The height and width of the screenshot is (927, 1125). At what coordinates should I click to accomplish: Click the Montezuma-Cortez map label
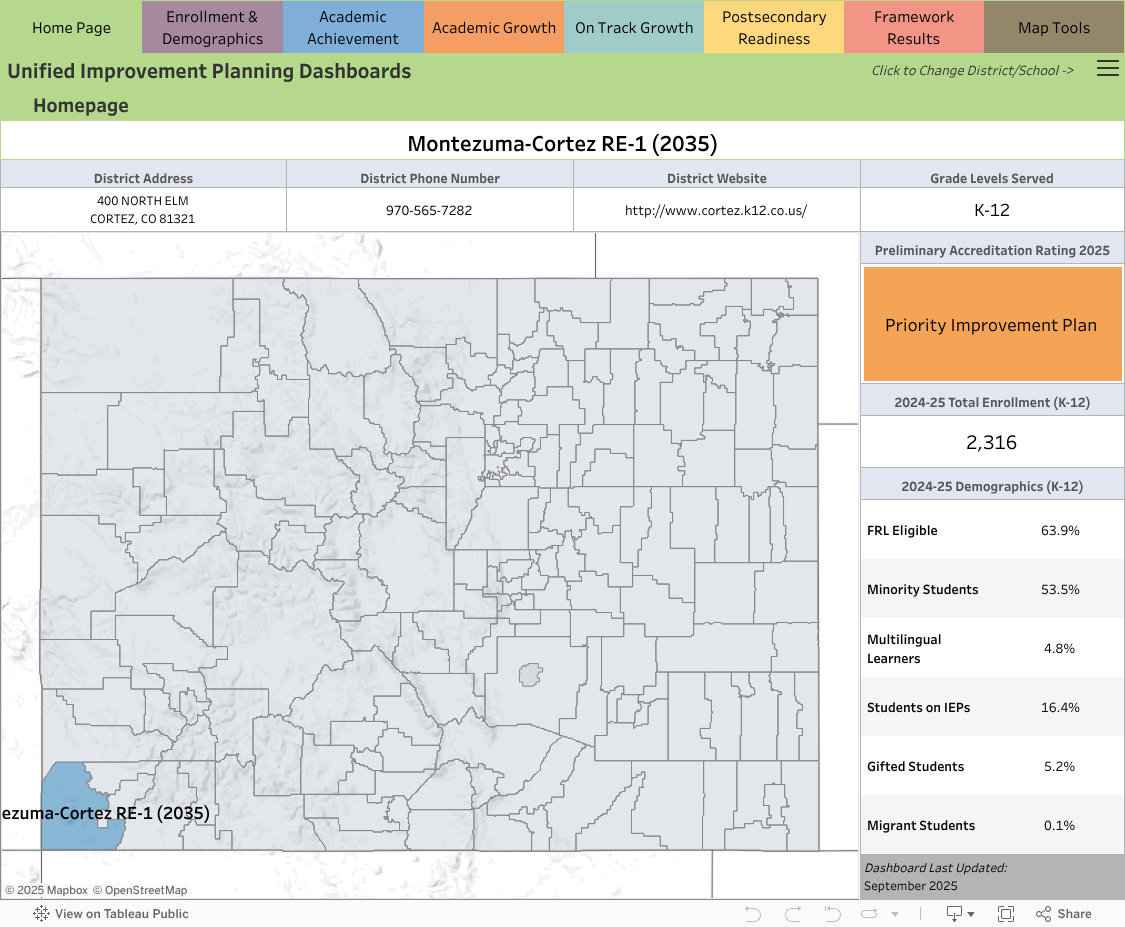(x=105, y=813)
